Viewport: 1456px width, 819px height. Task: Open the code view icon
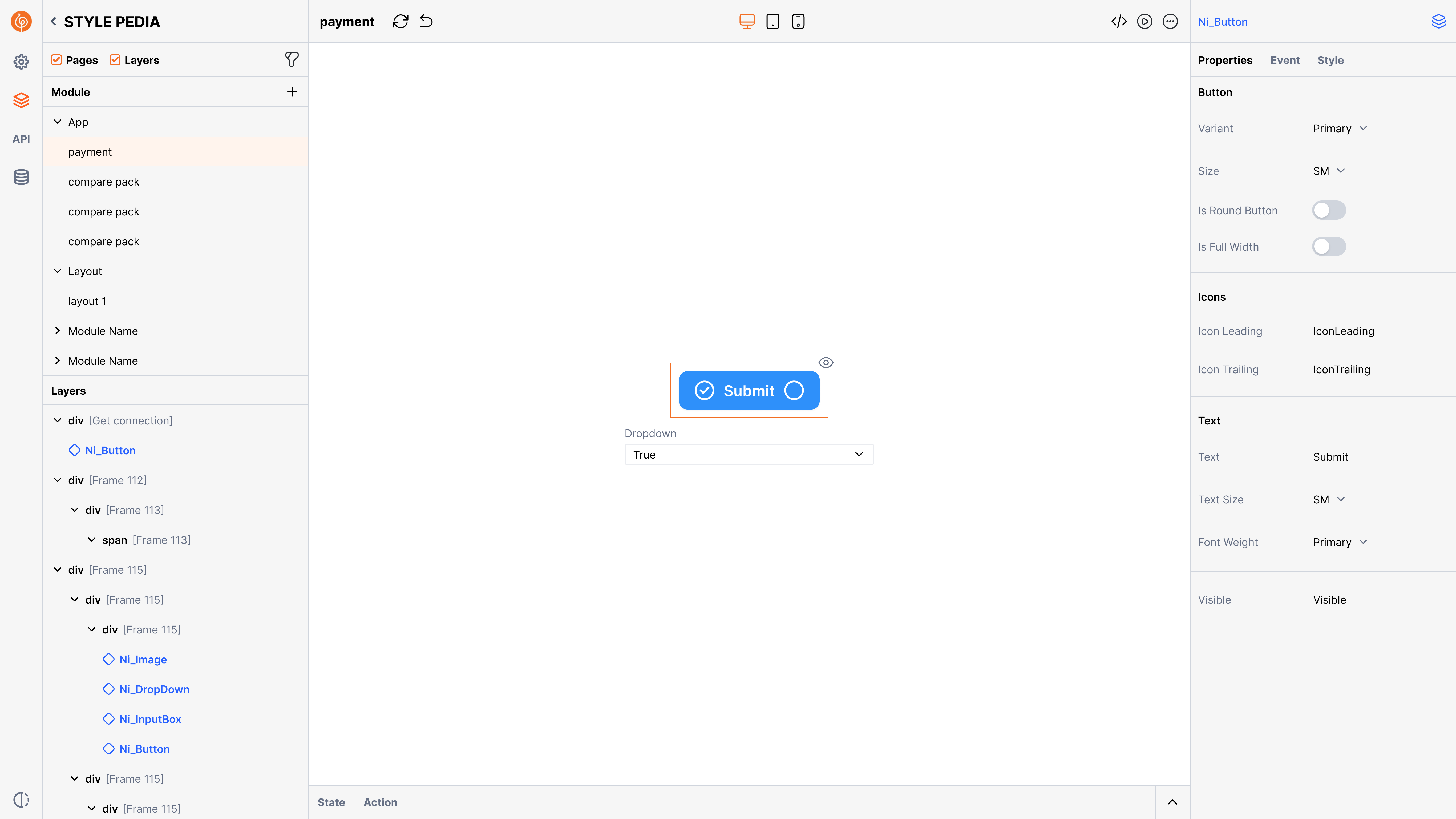pyautogui.click(x=1119, y=22)
